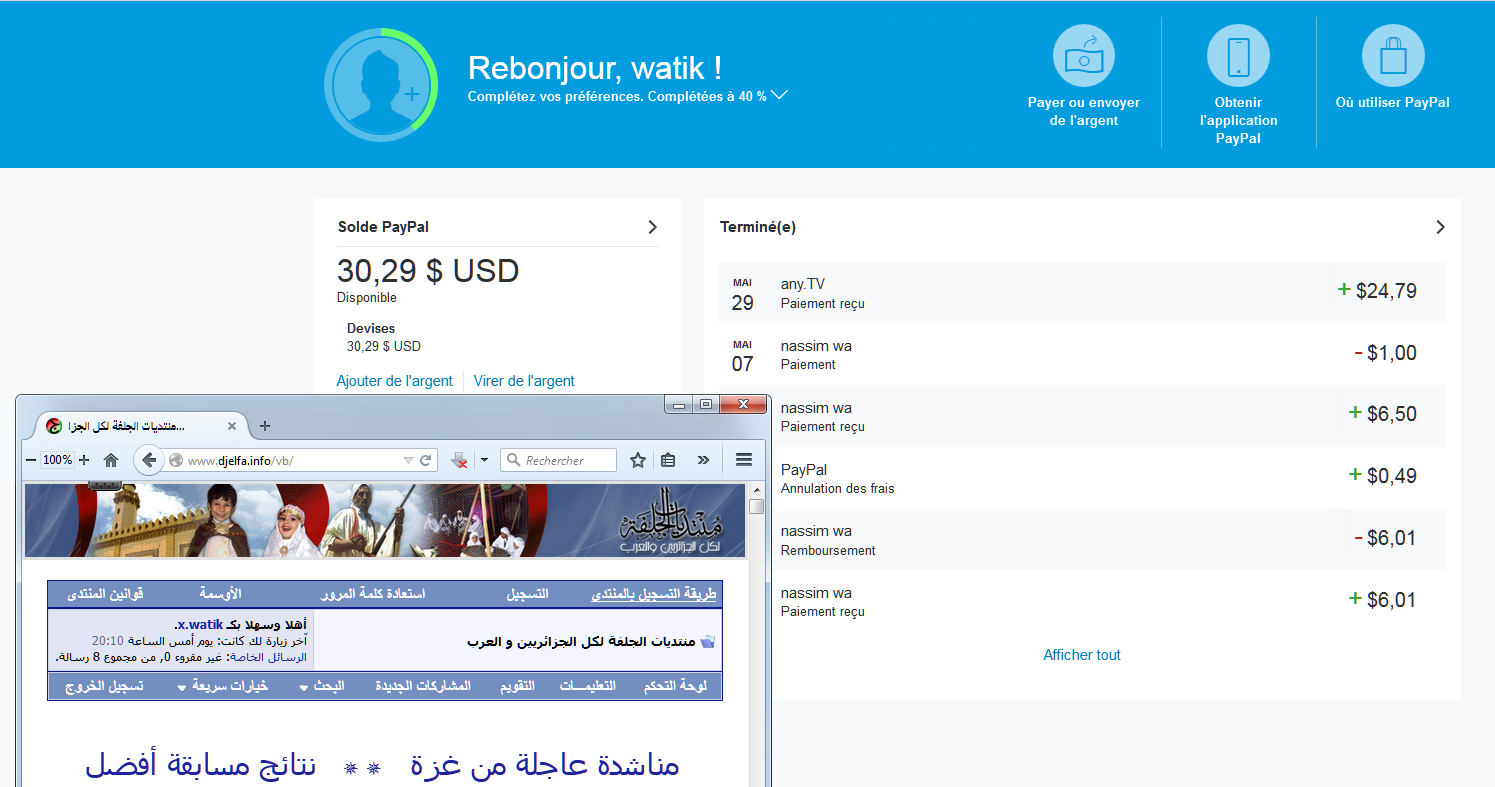The width and height of the screenshot is (1495, 787).
Task: Open the PayPal Annulation des frais transaction
Action: (1108, 478)
